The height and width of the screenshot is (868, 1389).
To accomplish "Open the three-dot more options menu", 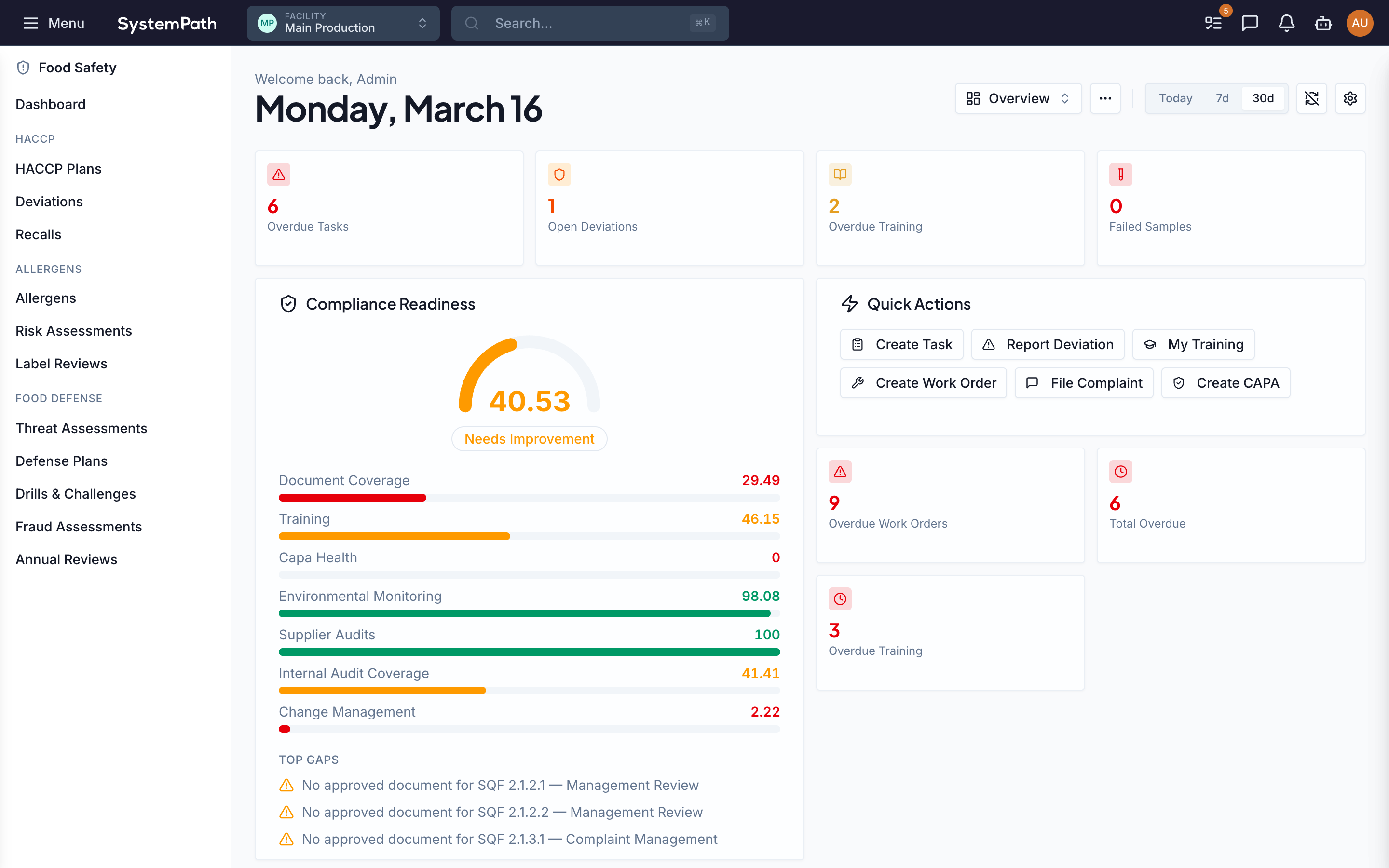I will (1105, 98).
